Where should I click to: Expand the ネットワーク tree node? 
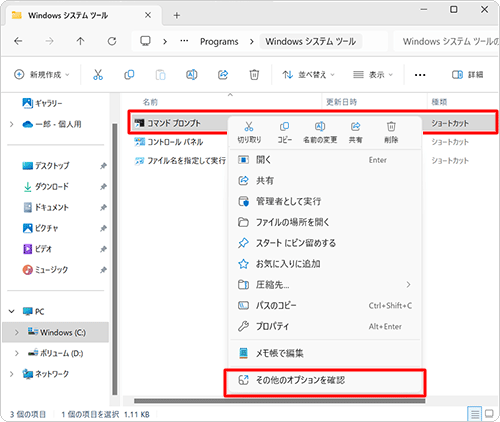pyautogui.click(x=12, y=374)
